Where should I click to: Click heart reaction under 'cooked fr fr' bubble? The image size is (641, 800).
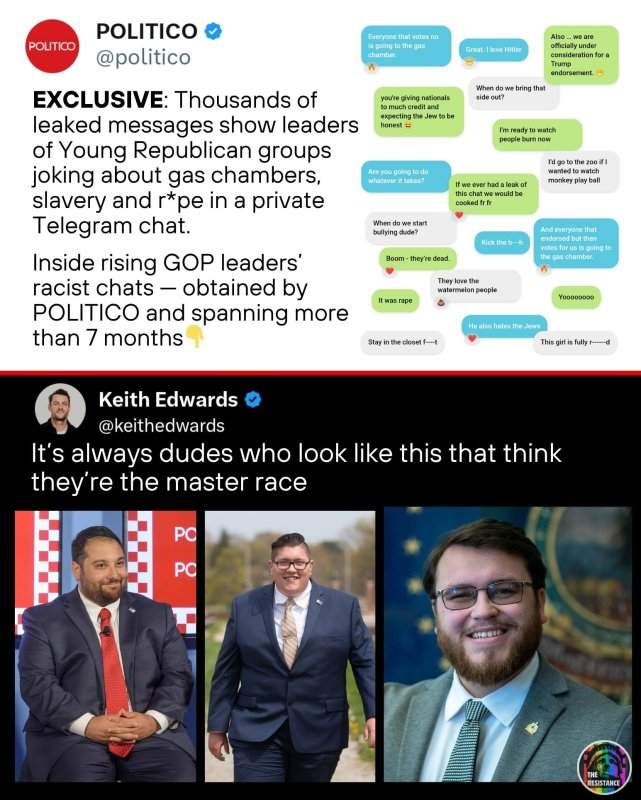click(459, 215)
